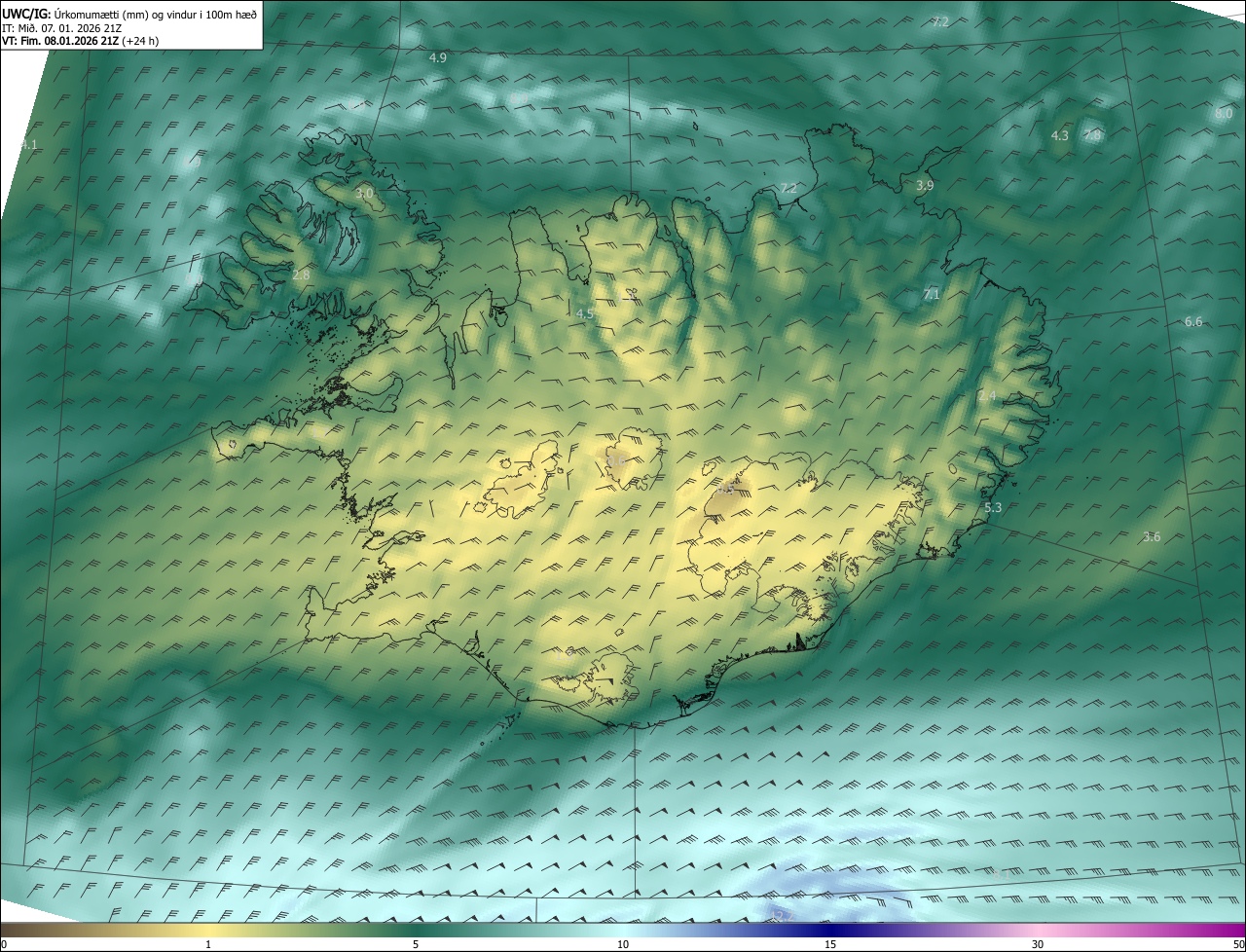Select the 5 tick on the color scale
This screenshot has height=952, width=1246.
point(416,944)
